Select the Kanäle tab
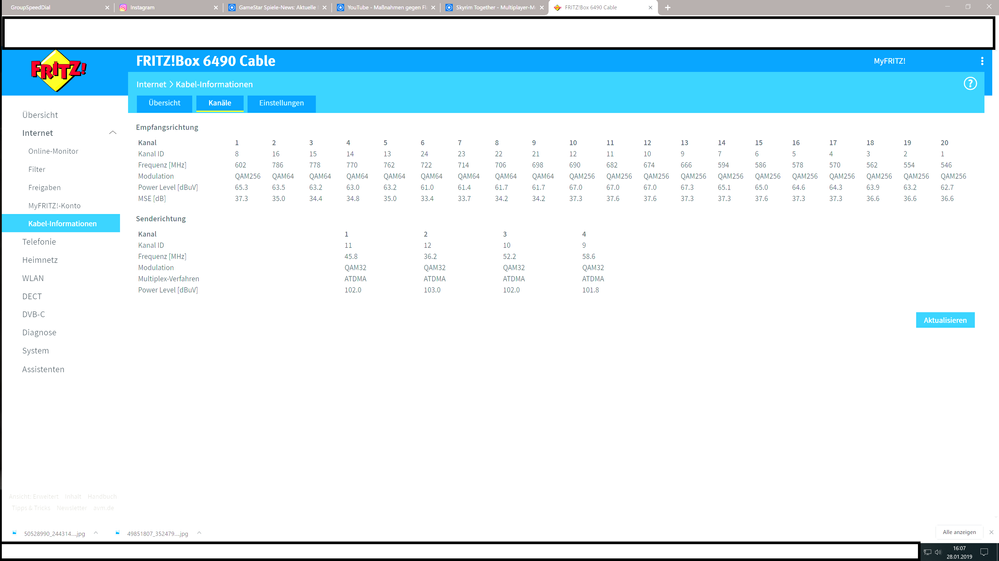 220,103
